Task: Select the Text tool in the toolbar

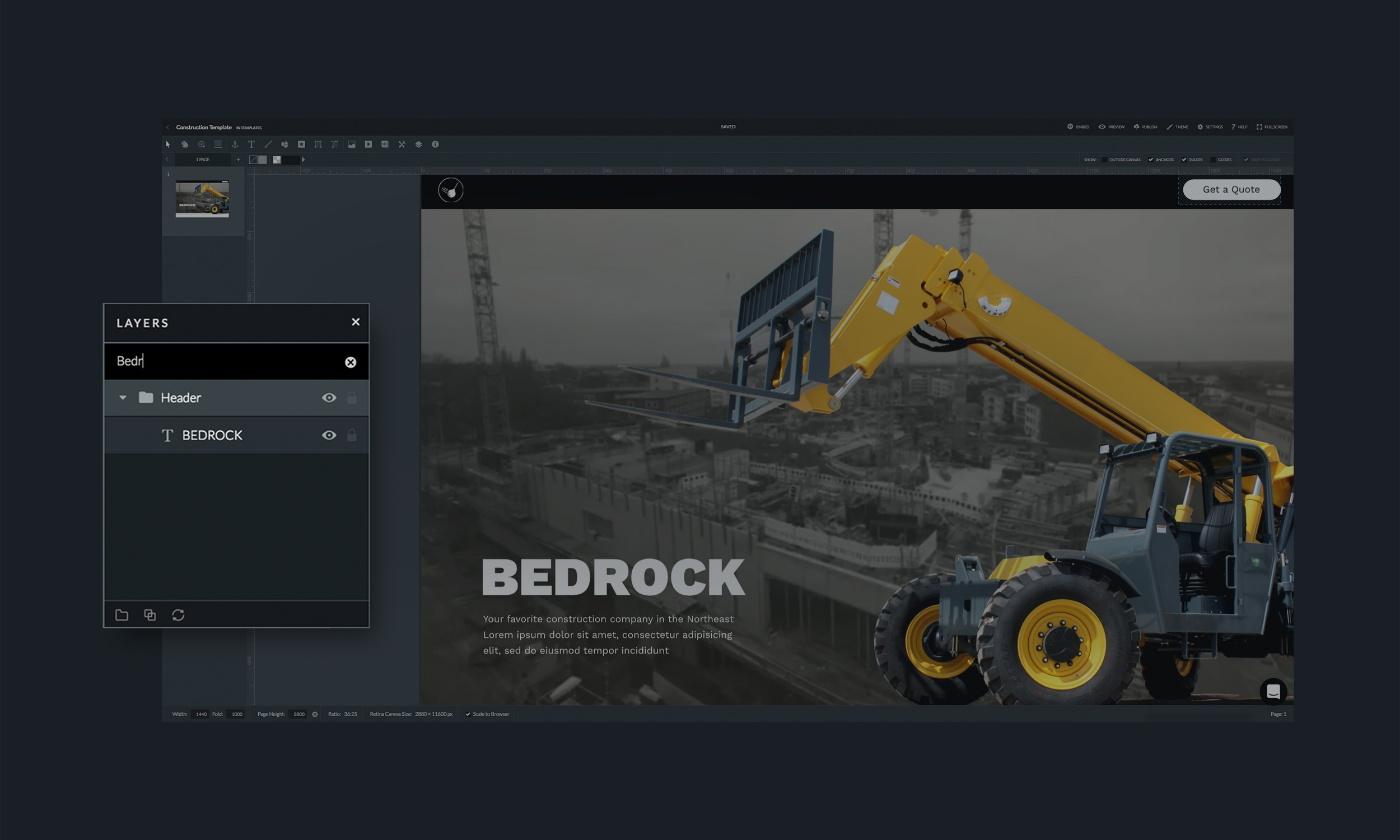Action: [x=251, y=144]
